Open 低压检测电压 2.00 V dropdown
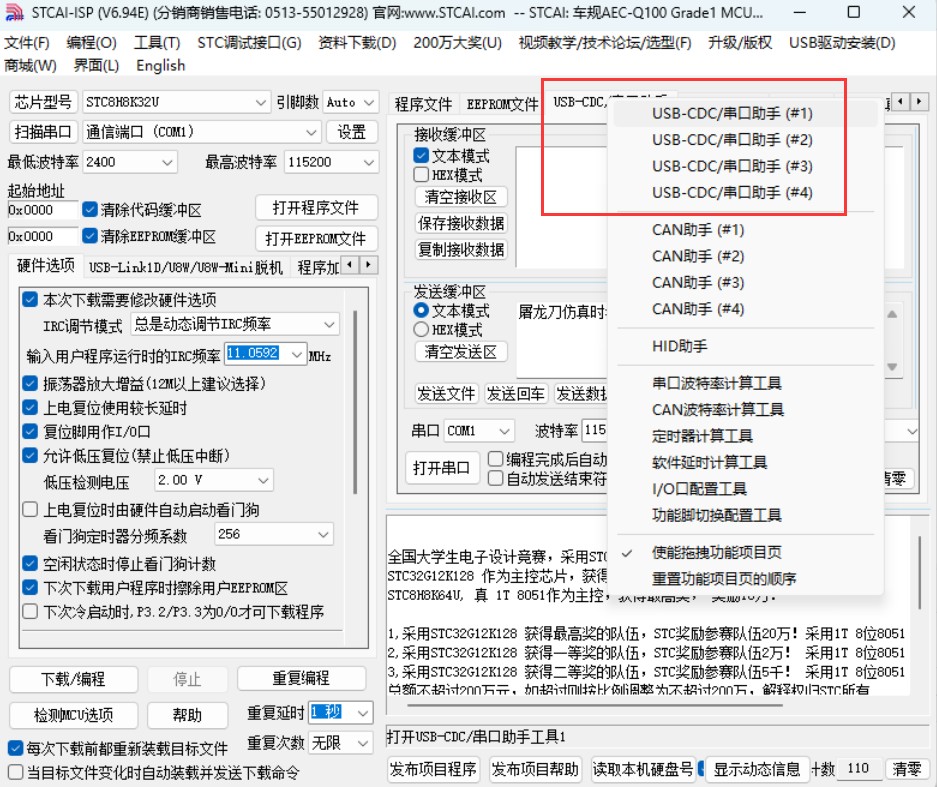 (x=213, y=480)
